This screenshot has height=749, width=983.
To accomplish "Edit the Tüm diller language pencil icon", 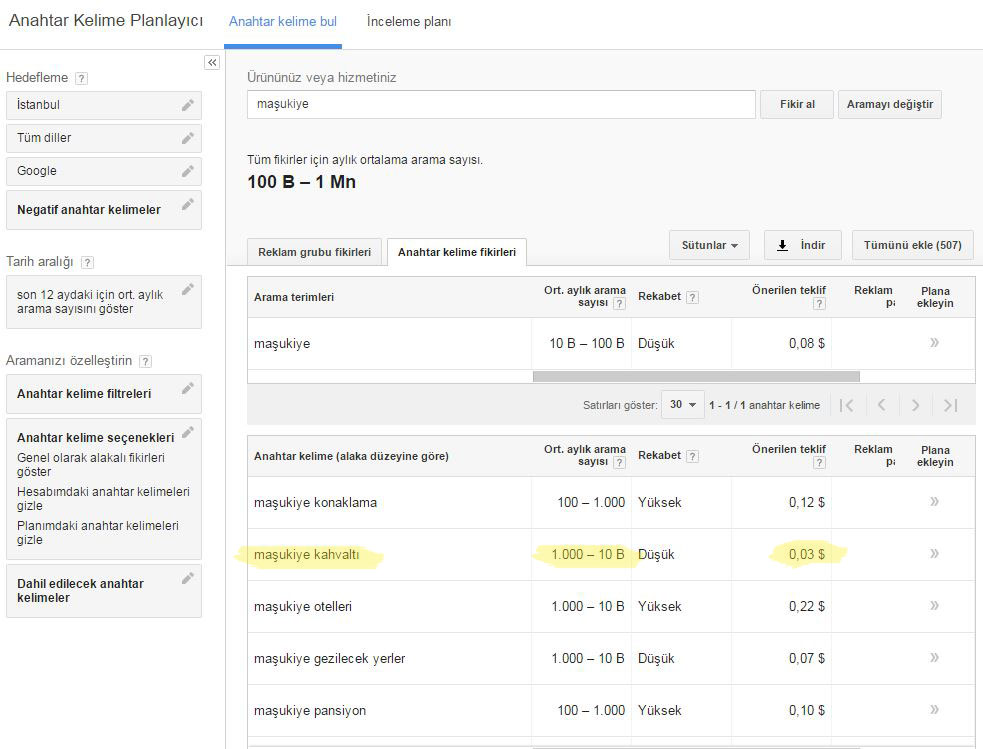I will pyautogui.click(x=187, y=138).
